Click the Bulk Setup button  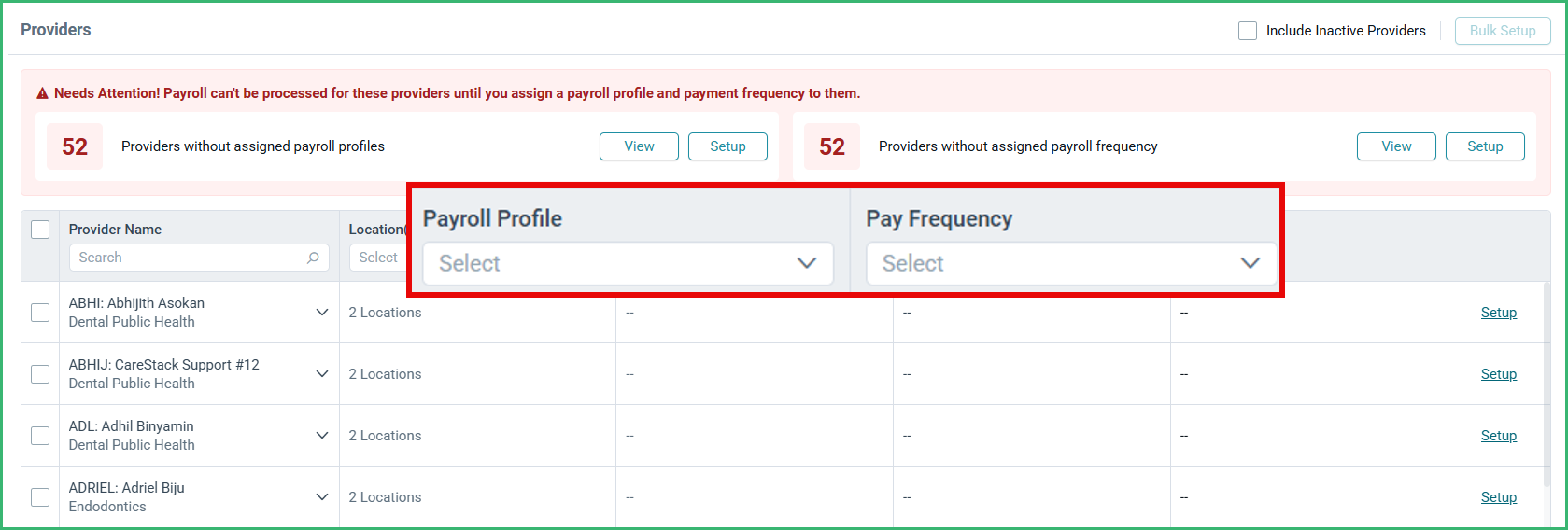[x=1503, y=31]
